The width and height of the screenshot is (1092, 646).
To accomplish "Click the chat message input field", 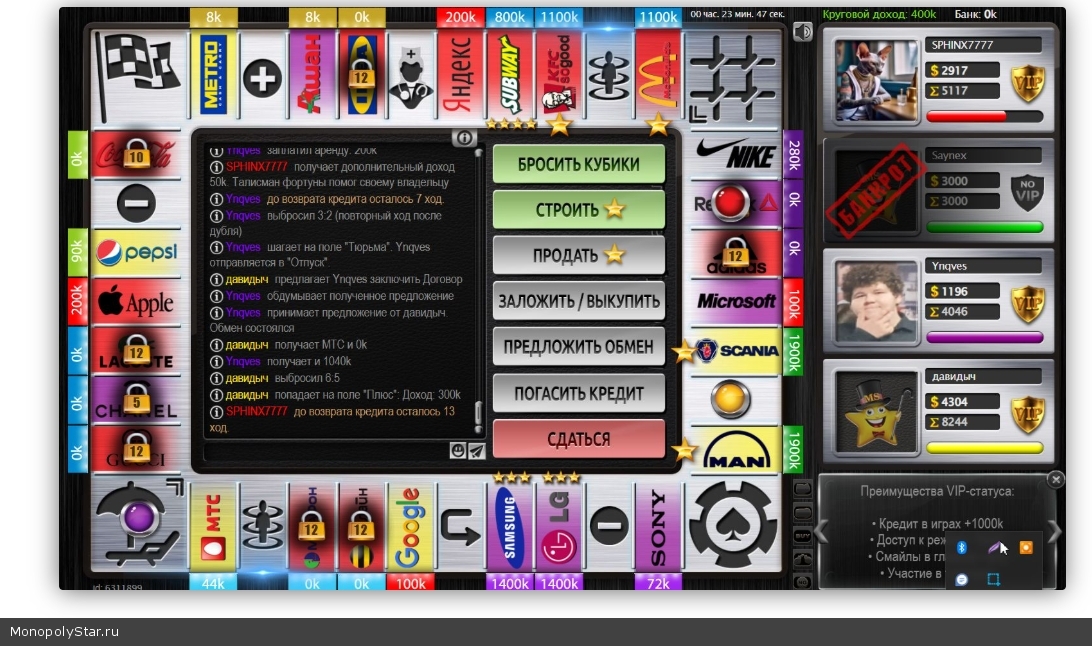I will click(x=326, y=451).
